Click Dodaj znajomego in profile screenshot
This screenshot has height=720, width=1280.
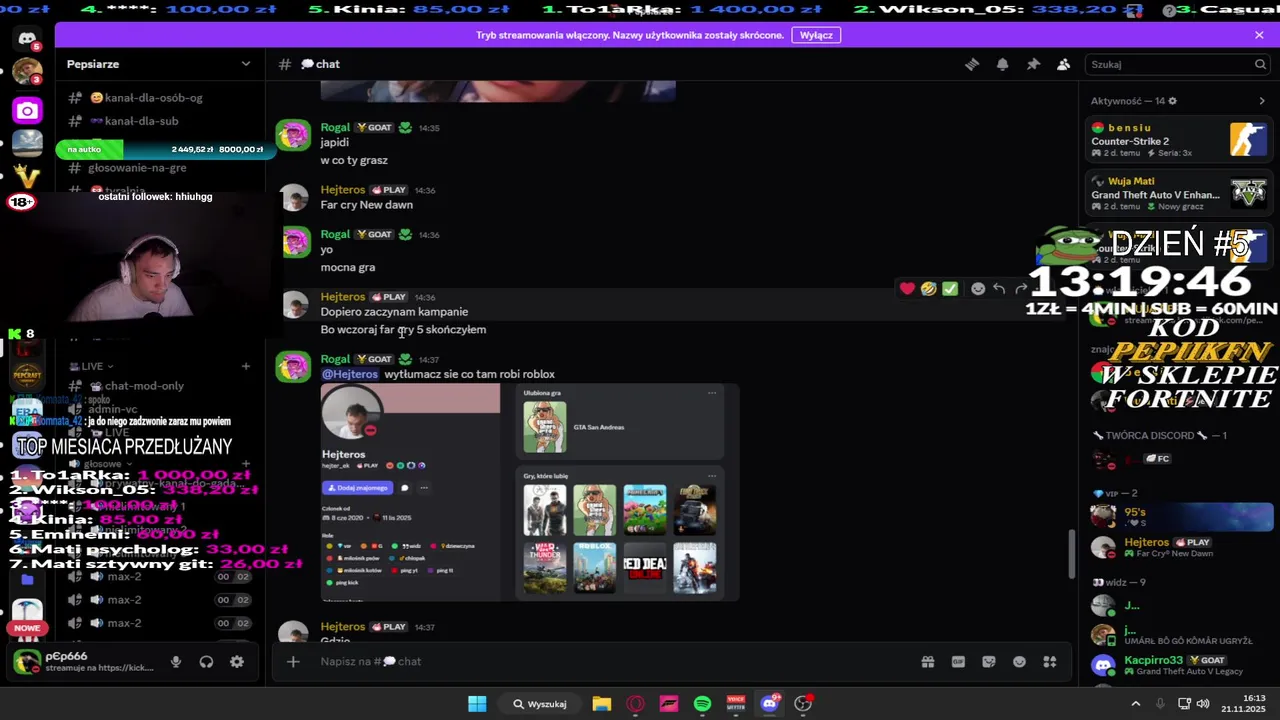[x=357, y=488]
